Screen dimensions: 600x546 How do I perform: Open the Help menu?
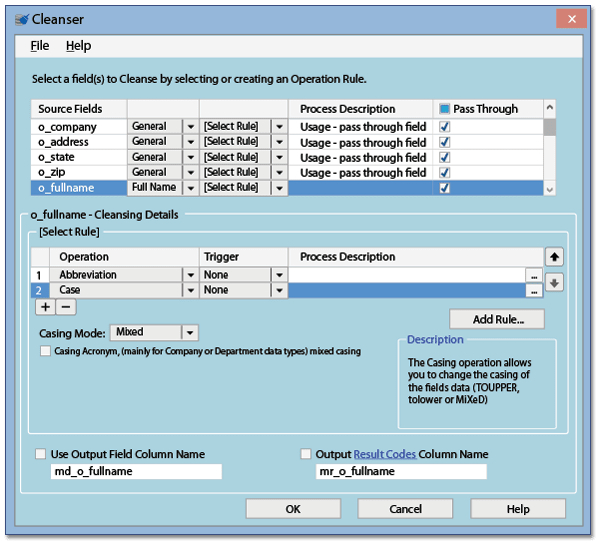pos(78,46)
